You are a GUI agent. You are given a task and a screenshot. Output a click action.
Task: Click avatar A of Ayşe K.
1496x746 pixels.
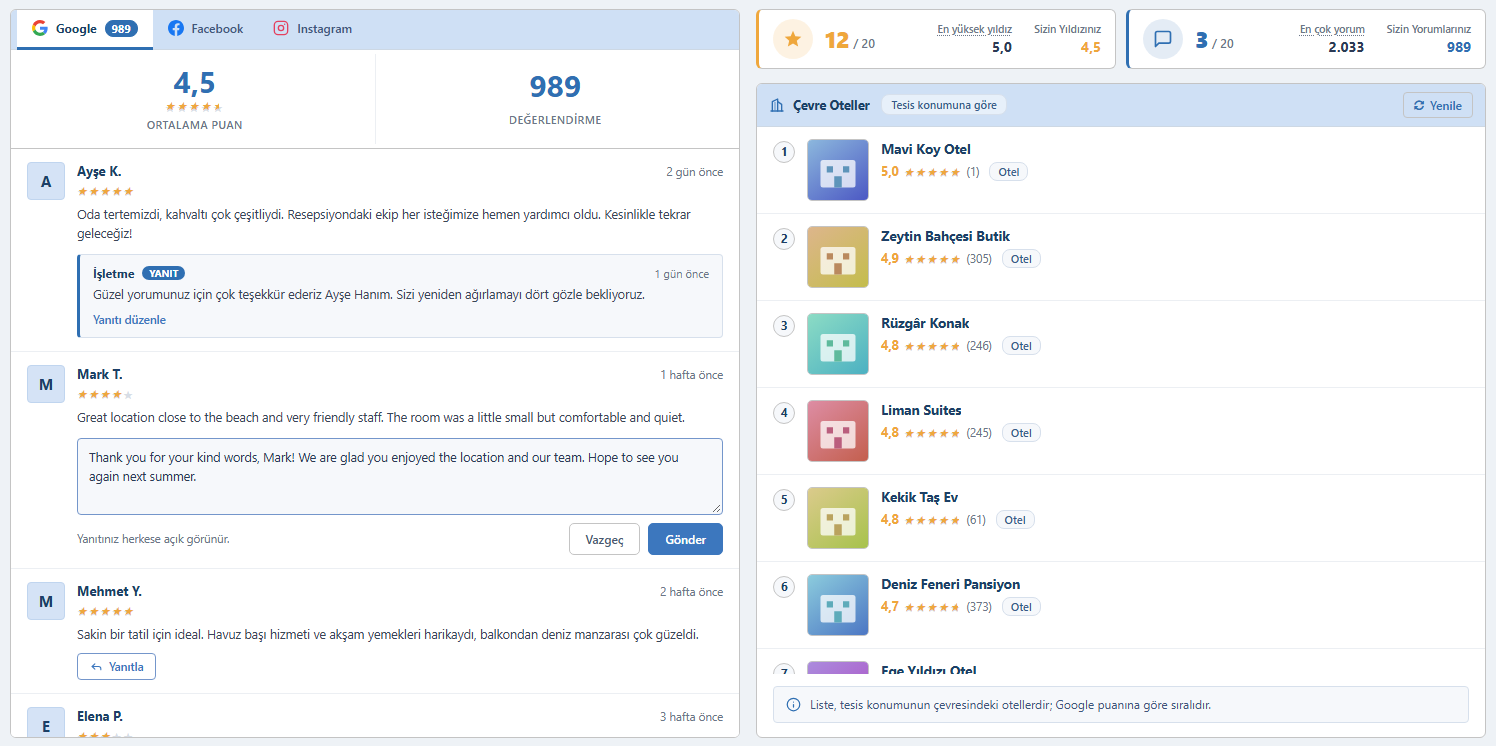[x=46, y=181]
